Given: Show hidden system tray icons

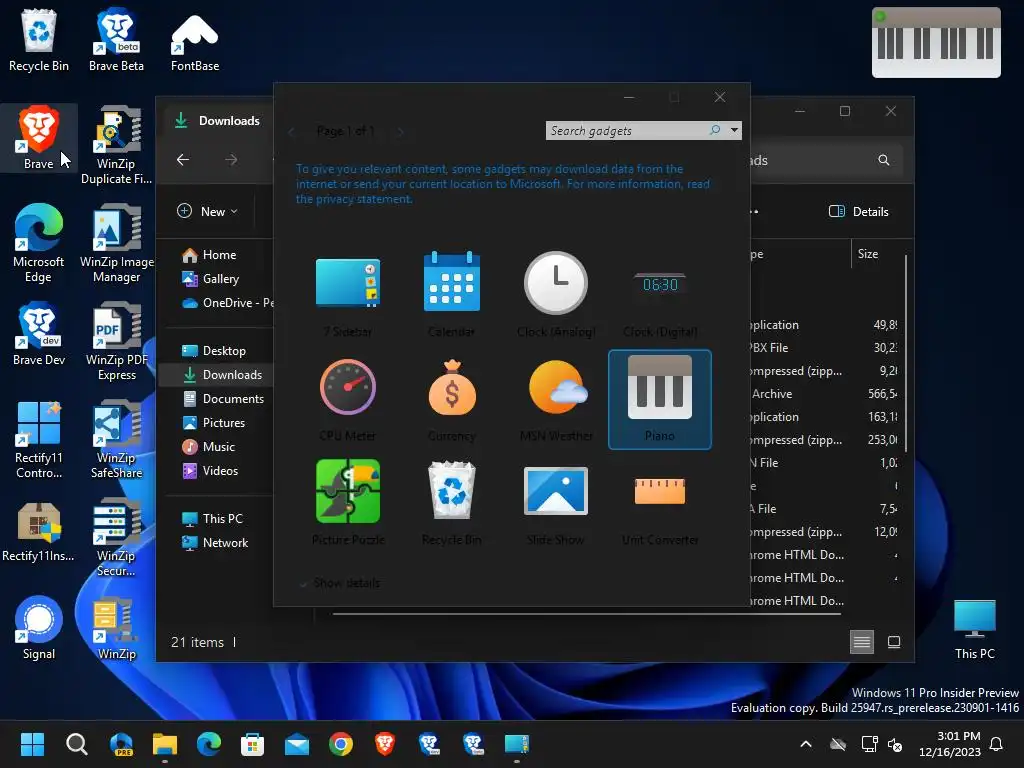Looking at the screenshot, I should click(806, 744).
